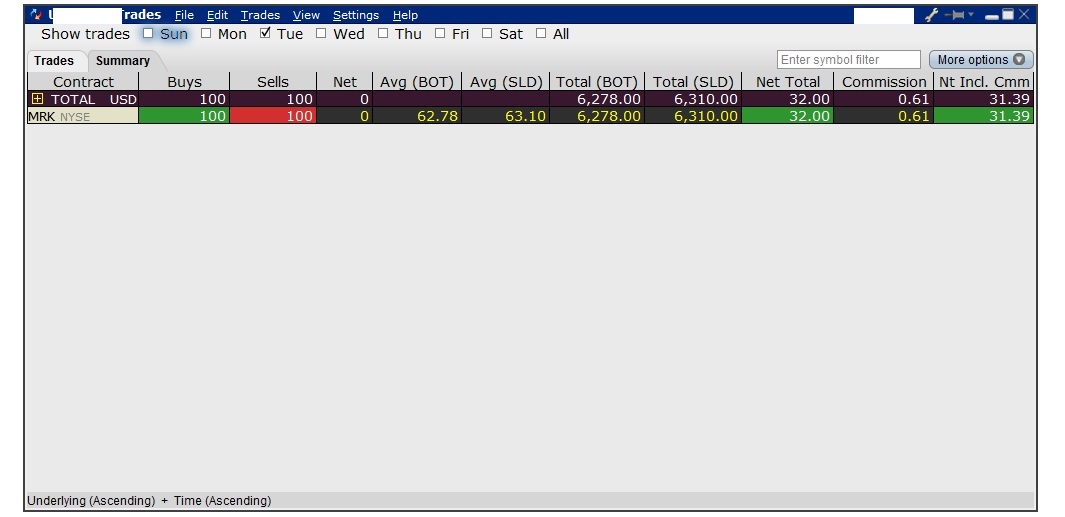Click the pin window icon
Viewport: 1065px width, 517px height.
(x=955, y=15)
